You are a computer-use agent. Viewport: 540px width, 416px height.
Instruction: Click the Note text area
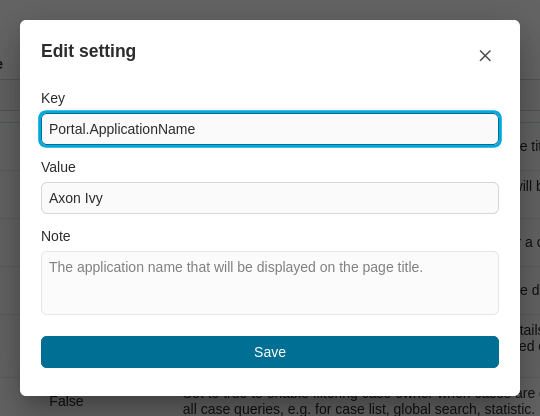tap(270, 283)
